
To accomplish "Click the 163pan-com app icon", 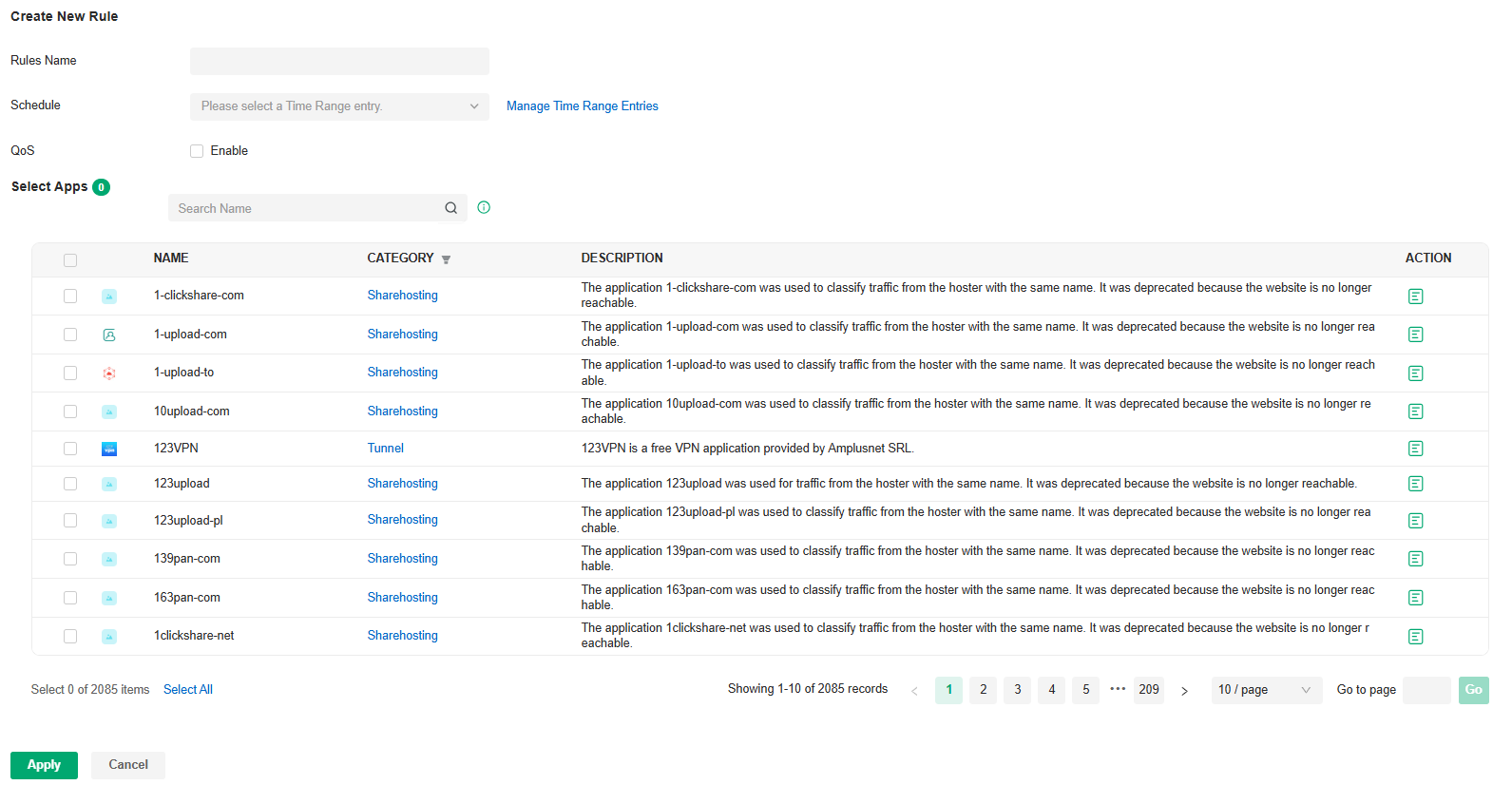I will click(x=109, y=598).
